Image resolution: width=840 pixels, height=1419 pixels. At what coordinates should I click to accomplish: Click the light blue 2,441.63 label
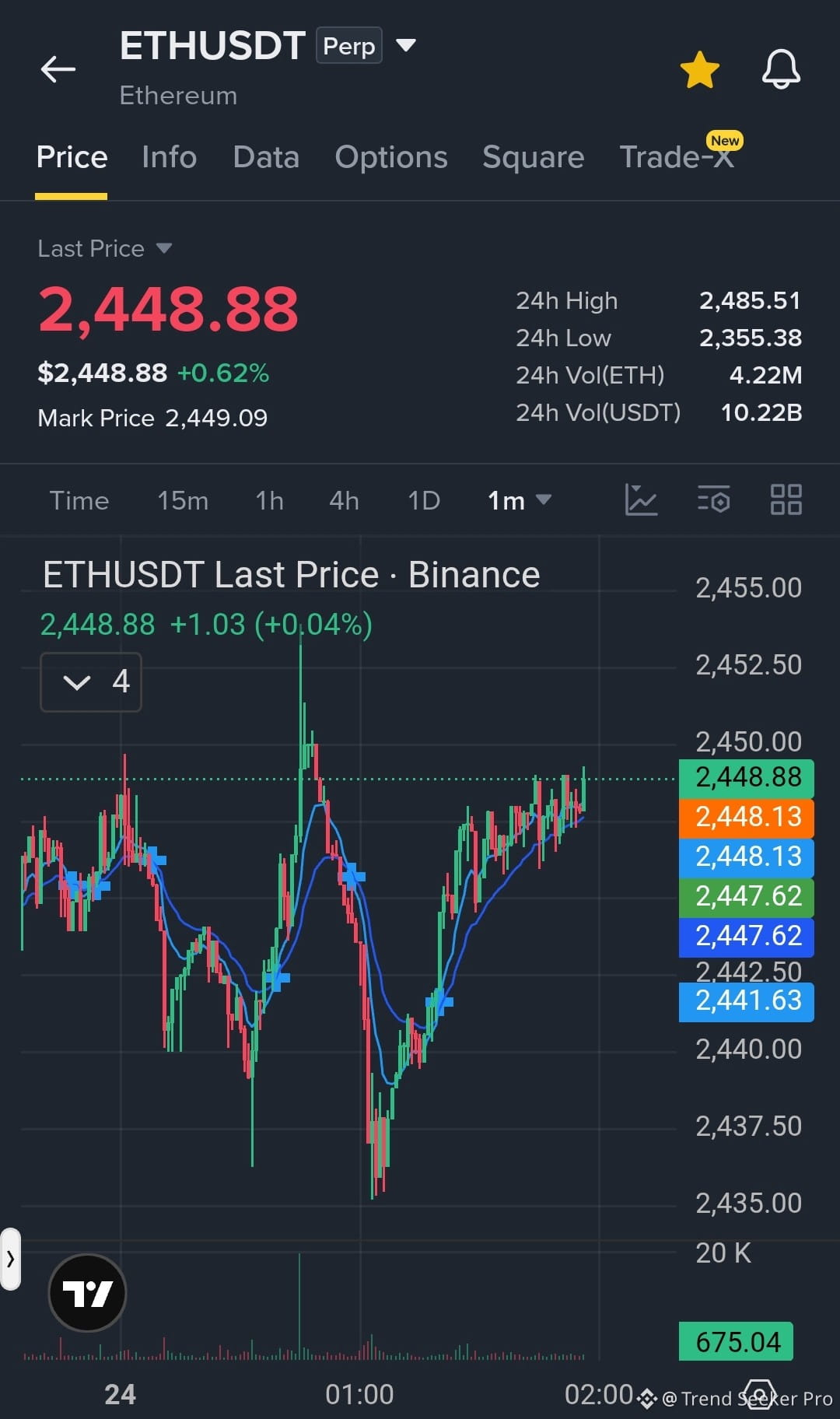tap(747, 1001)
